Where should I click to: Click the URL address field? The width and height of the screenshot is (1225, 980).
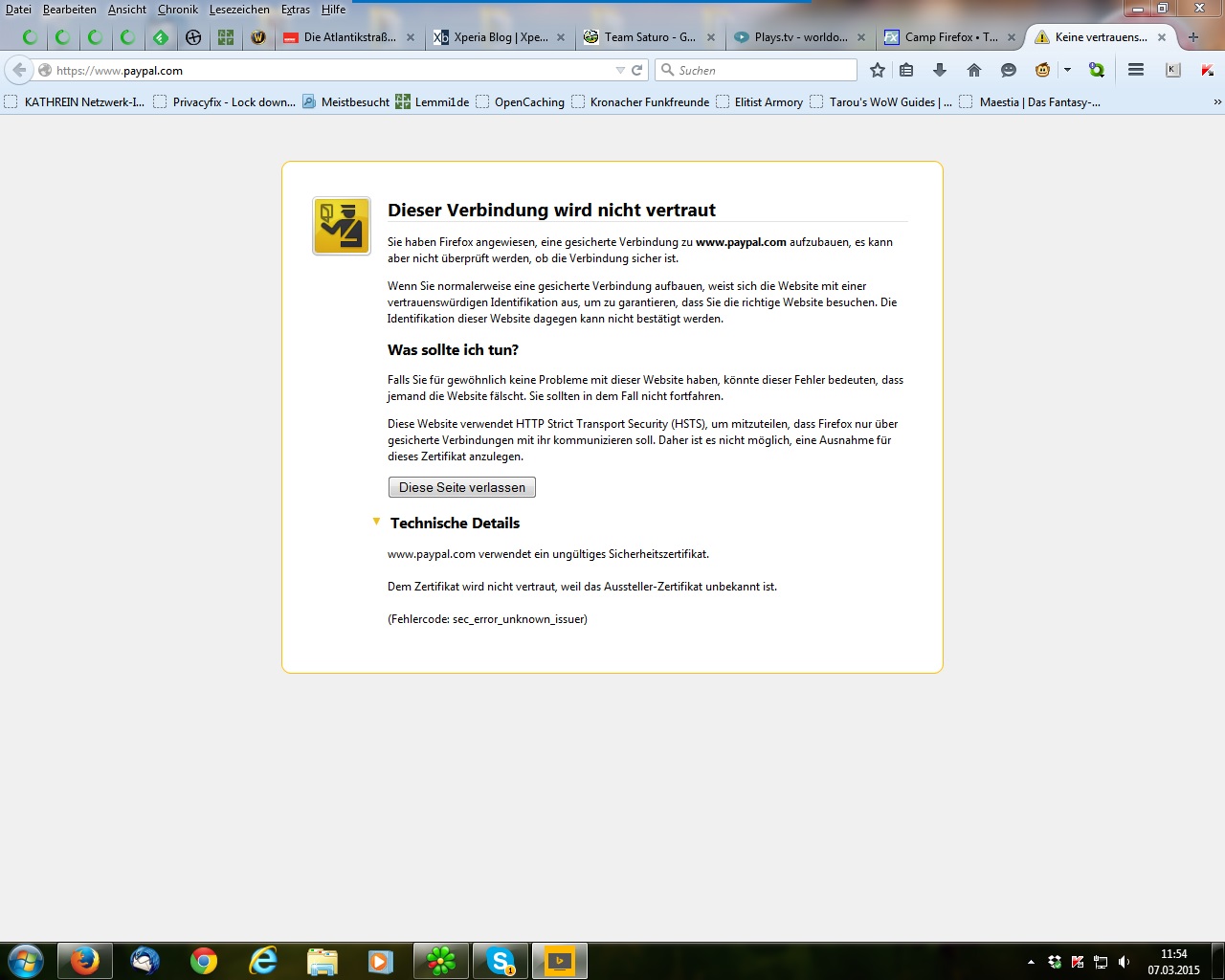click(x=325, y=70)
